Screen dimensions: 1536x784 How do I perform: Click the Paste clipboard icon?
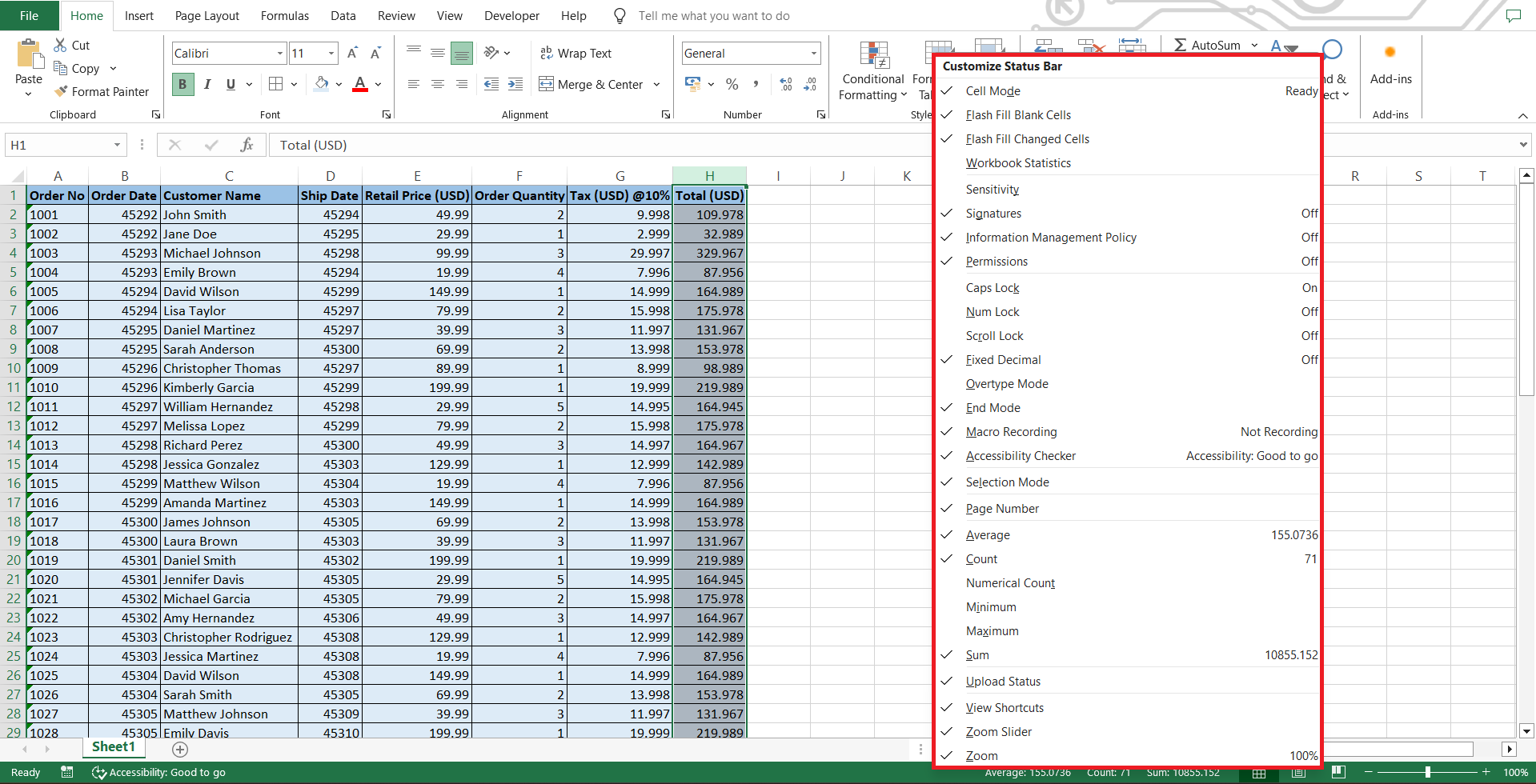click(29, 54)
